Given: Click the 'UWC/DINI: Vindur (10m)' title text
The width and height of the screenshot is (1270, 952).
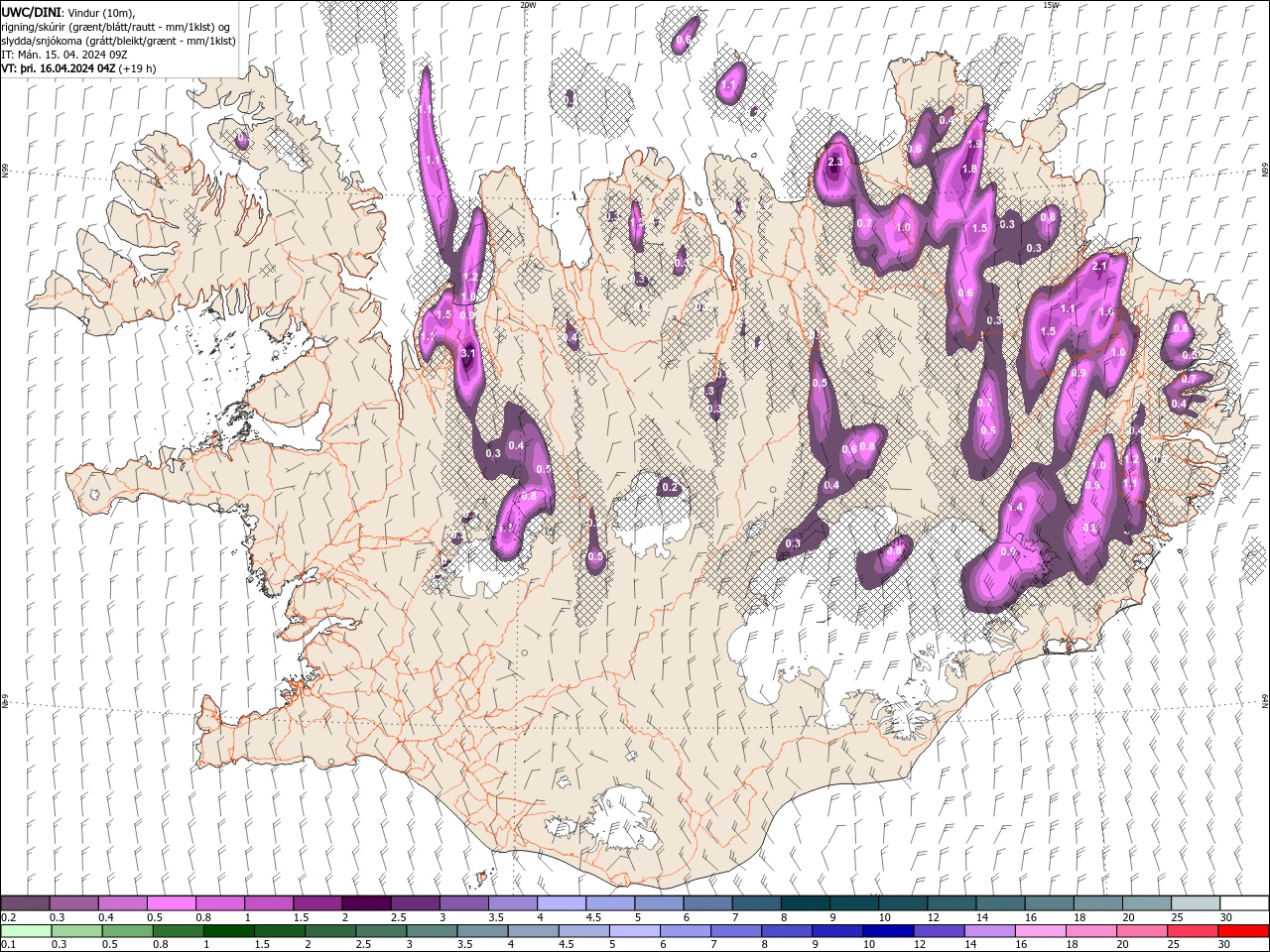Looking at the screenshot, I should [x=68, y=11].
